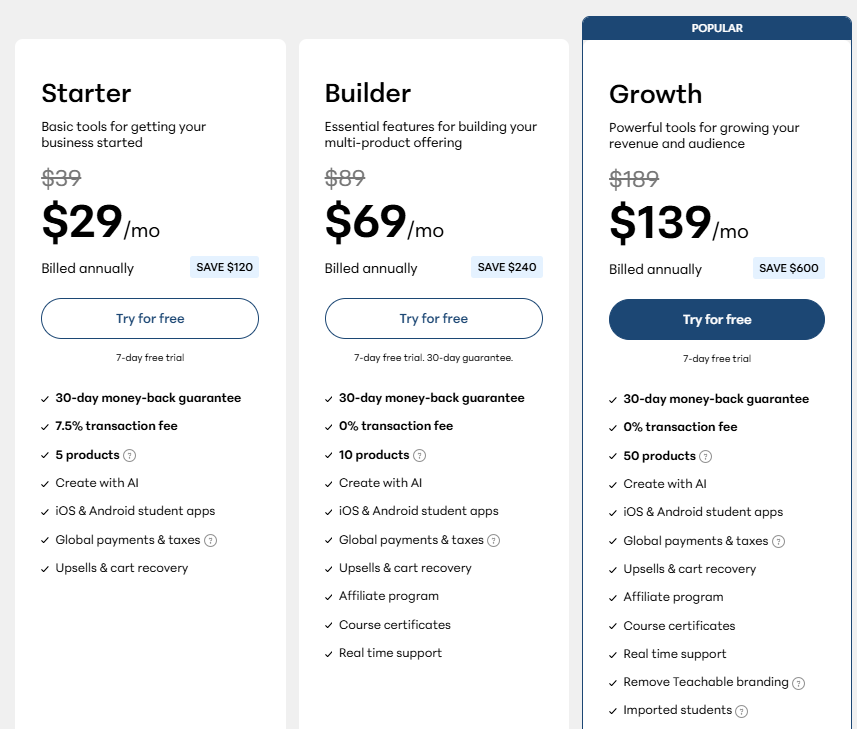The height and width of the screenshot is (729, 857).
Task: Click the tooltip icon next to Remove Teachable branding
Action: (x=798, y=682)
